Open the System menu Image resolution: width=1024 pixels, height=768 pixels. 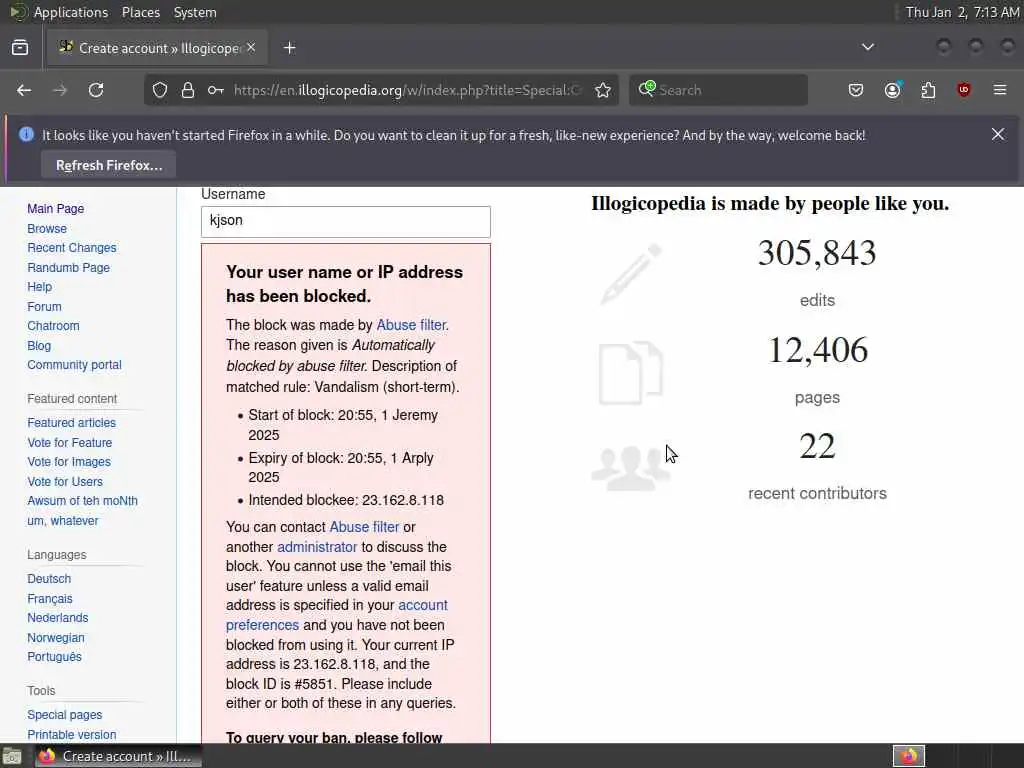tap(195, 12)
